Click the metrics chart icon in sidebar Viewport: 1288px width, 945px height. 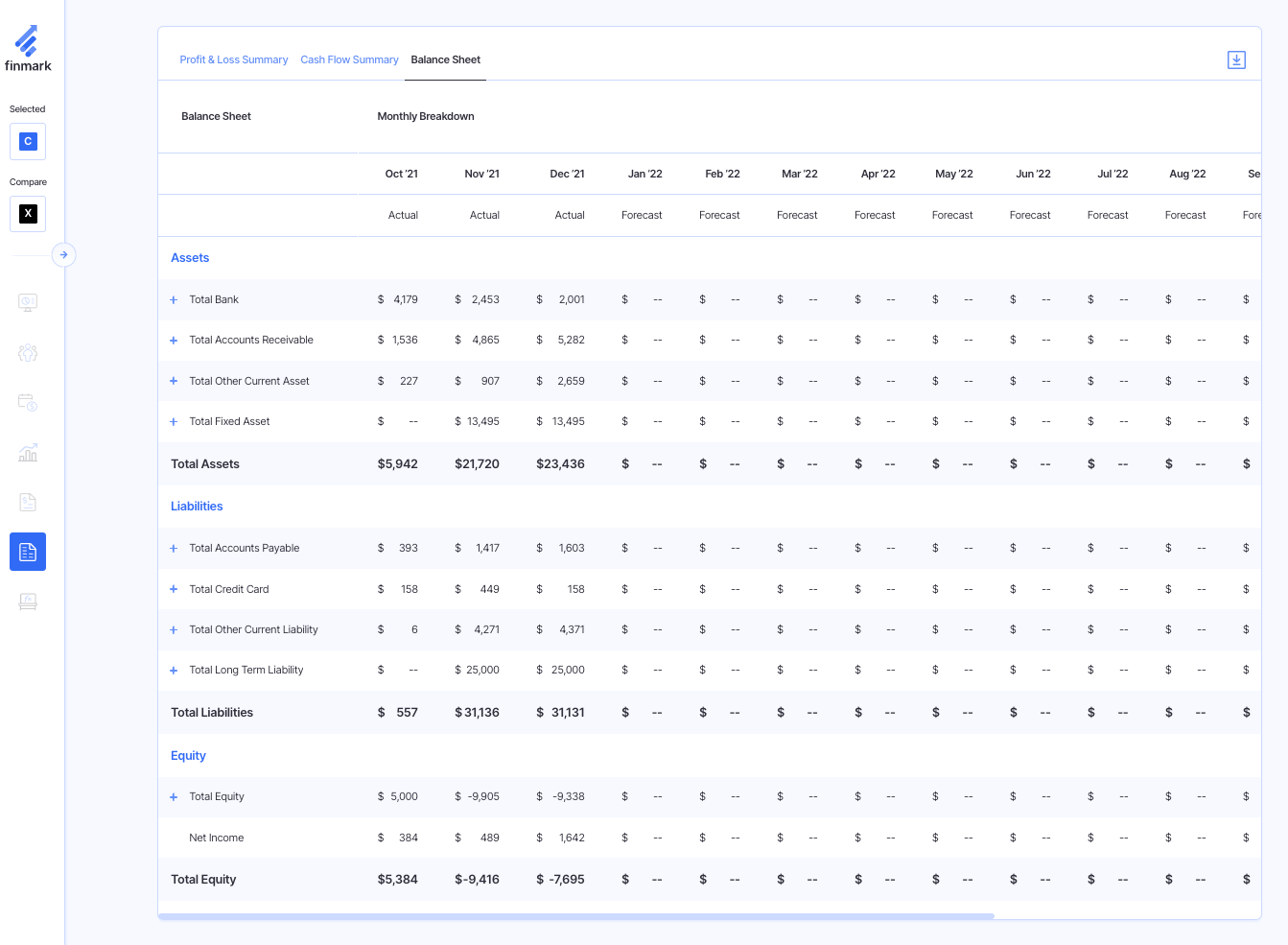tap(28, 452)
